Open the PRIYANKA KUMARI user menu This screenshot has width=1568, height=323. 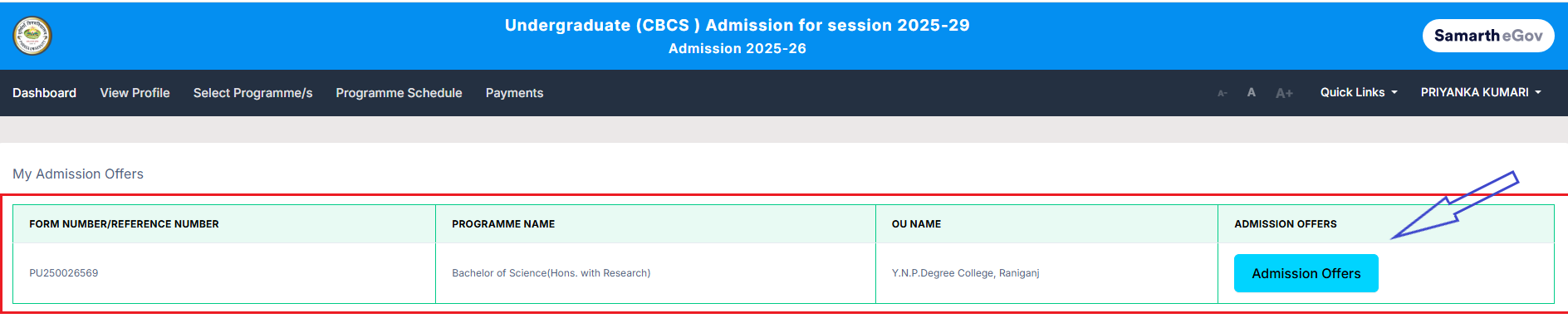click(x=1481, y=92)
